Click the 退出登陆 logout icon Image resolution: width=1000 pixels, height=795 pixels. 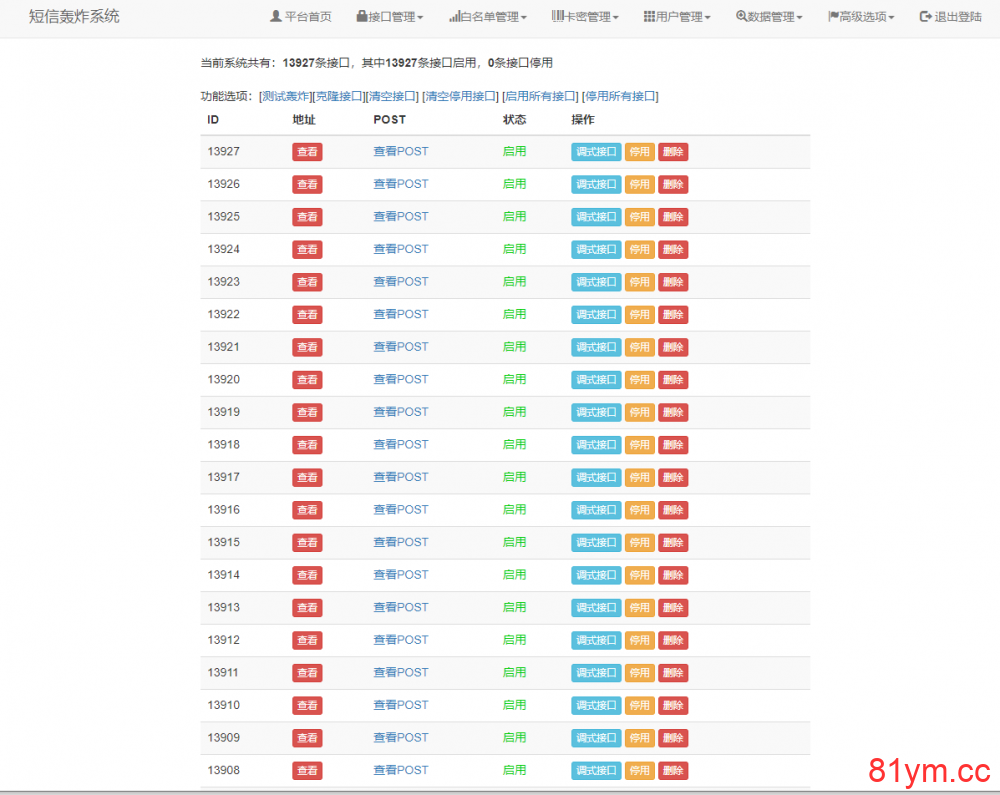925,17
